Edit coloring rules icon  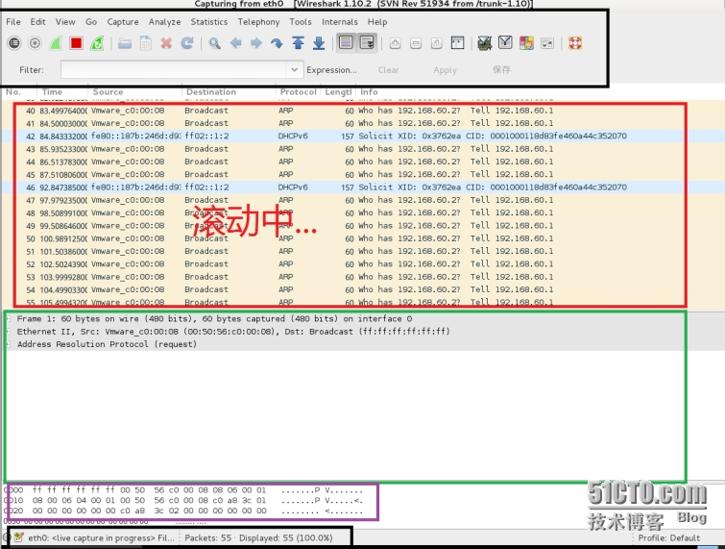[x=526, y=43]
